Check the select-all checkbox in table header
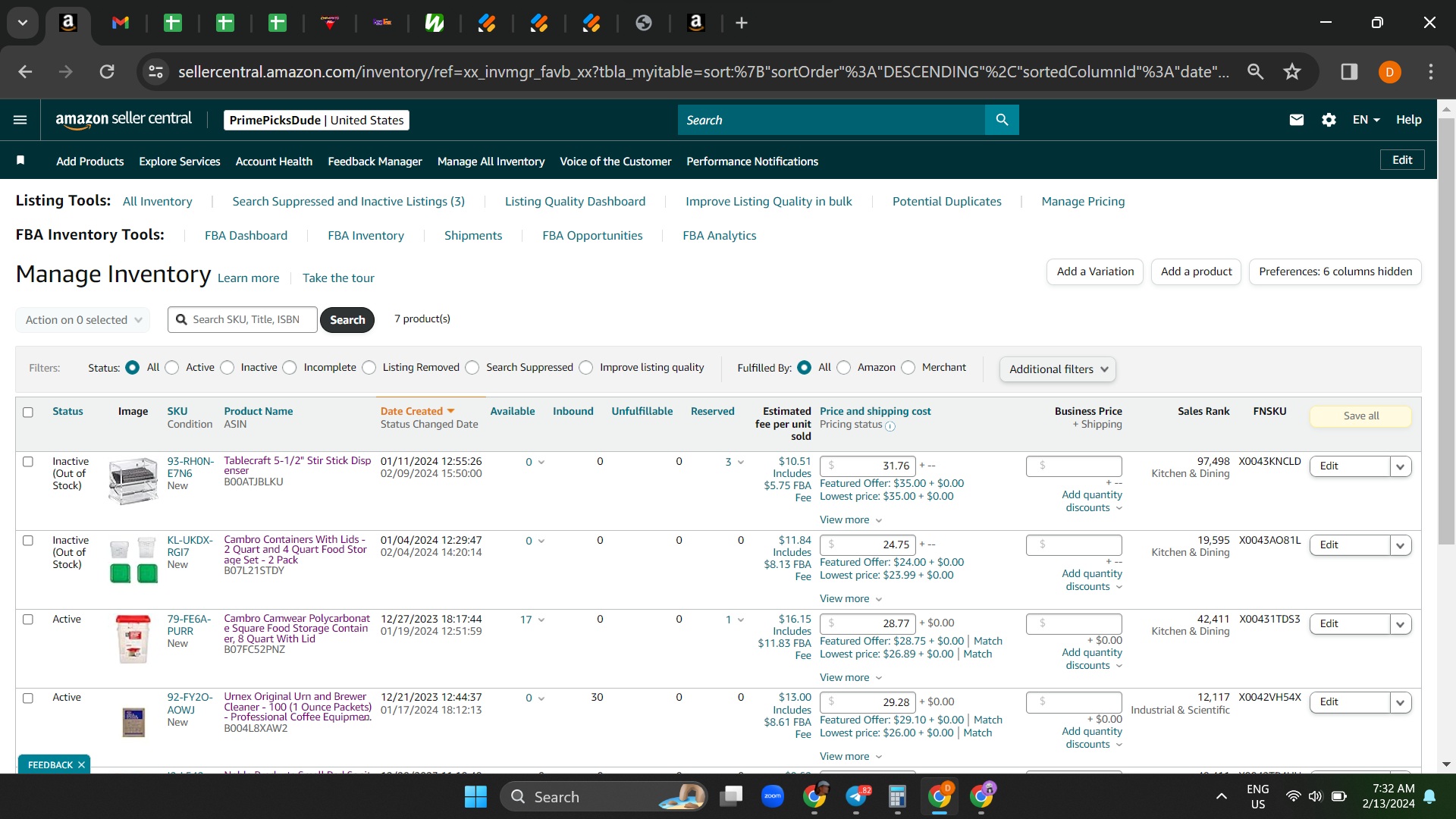 point(28,413)
